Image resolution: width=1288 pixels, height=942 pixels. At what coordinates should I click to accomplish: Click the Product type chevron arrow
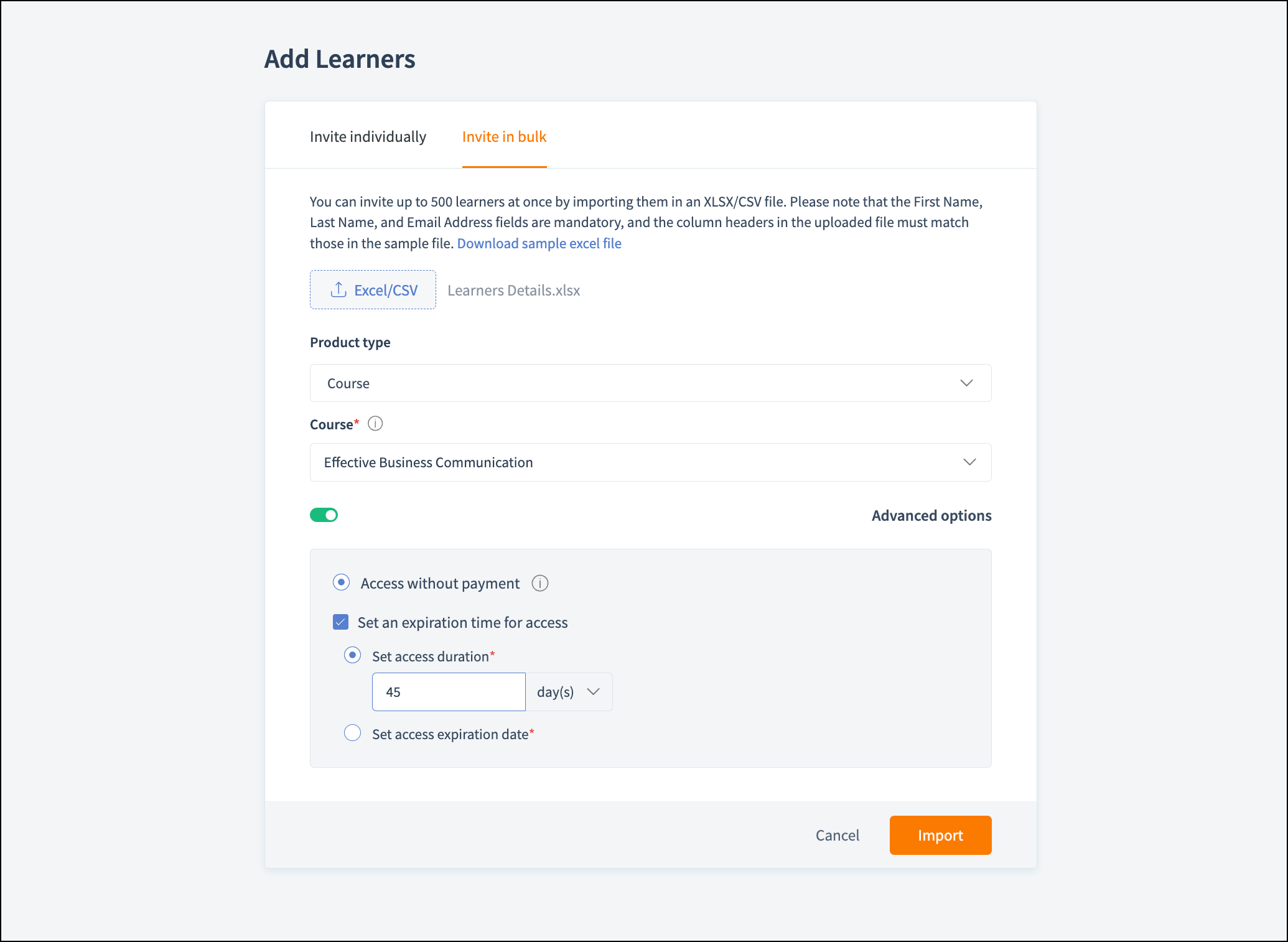(x=966, y=383)
